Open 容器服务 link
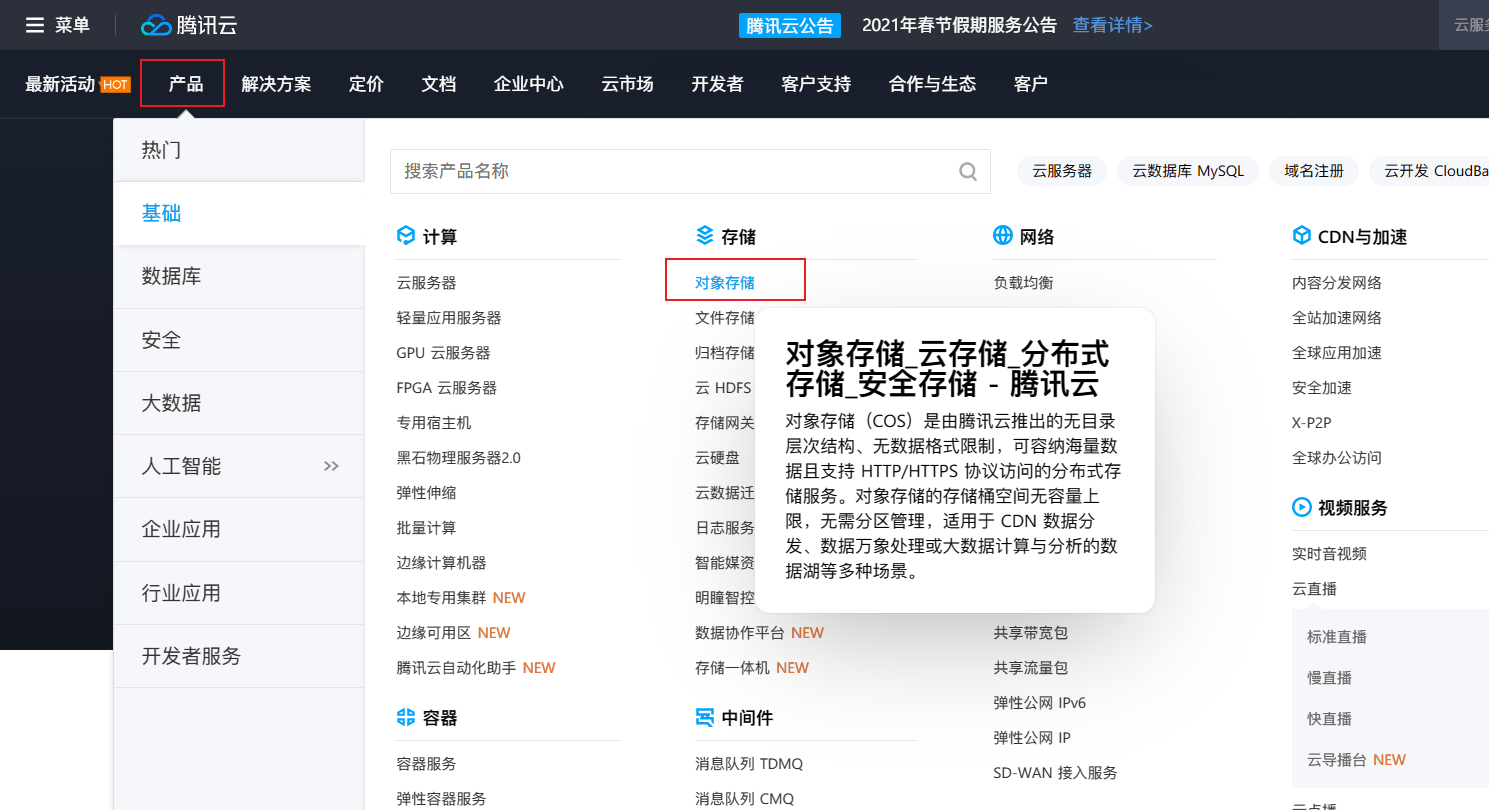Viewport: 1489px width, 810px height. (x=426, y=764)
